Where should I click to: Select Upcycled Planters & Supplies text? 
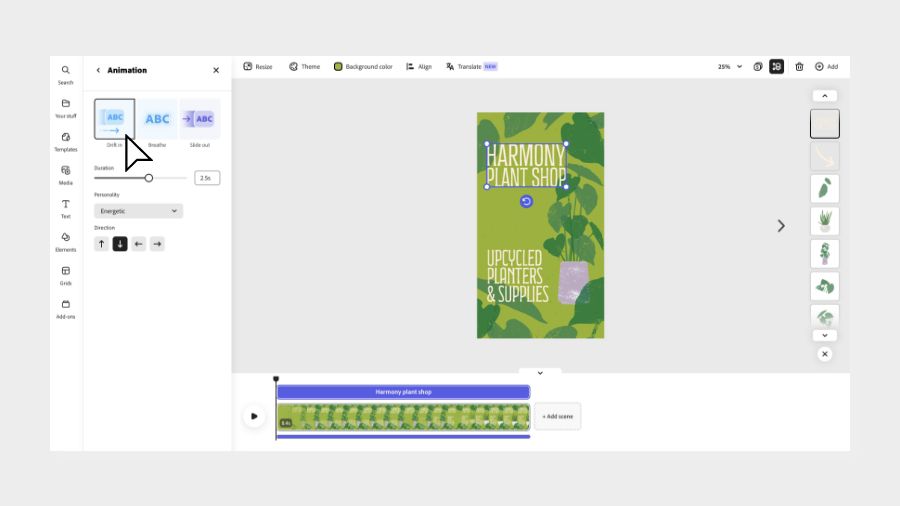(518, 276)
